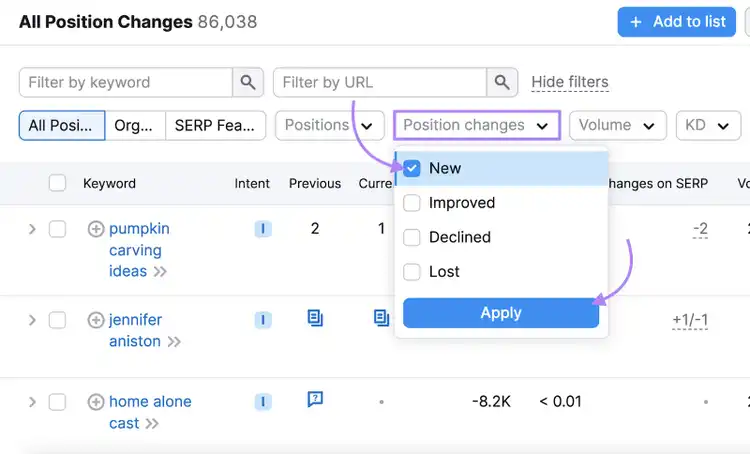Collapse the Position changes dropdown

pyautogui.click(x=477, y=125)
